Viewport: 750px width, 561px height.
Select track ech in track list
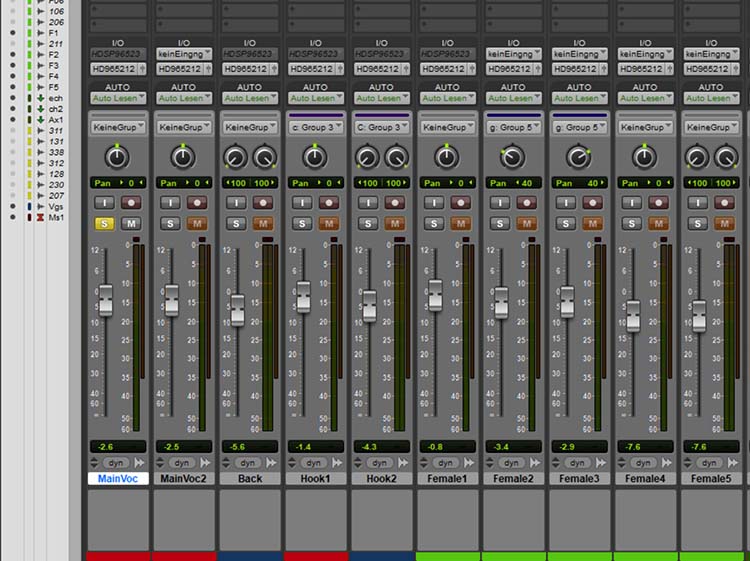click(x=55, y=98)
